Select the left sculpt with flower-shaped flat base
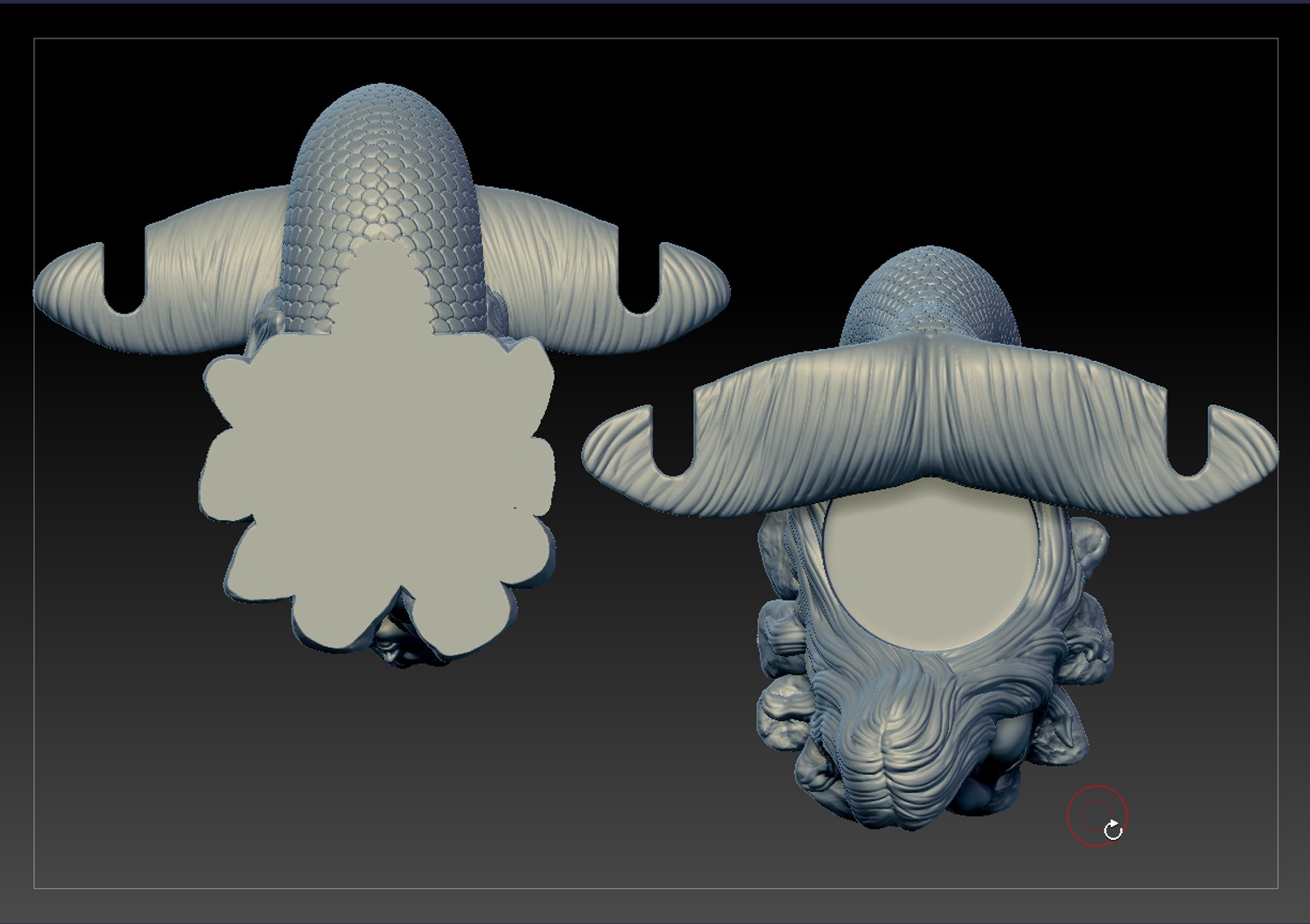Screen dimensions: 1310x924 click(381, 376)
